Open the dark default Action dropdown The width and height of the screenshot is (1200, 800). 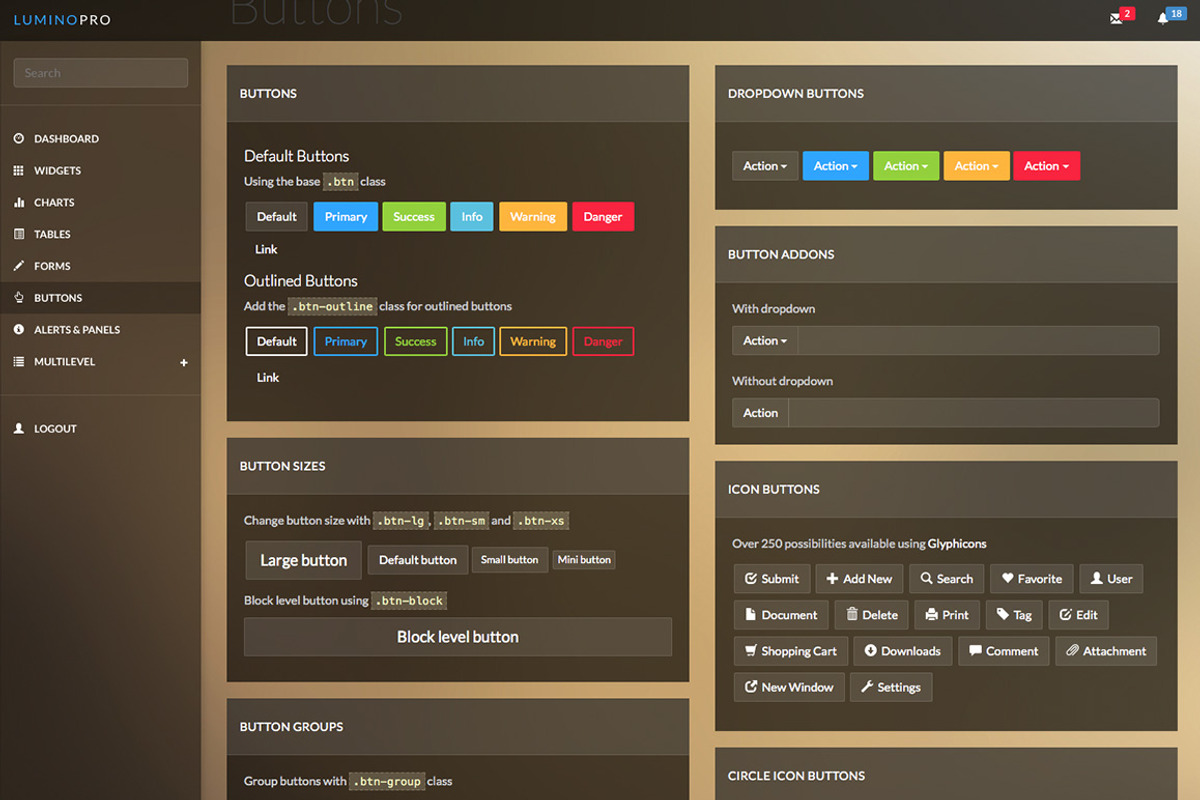click(x=765, y=166)
